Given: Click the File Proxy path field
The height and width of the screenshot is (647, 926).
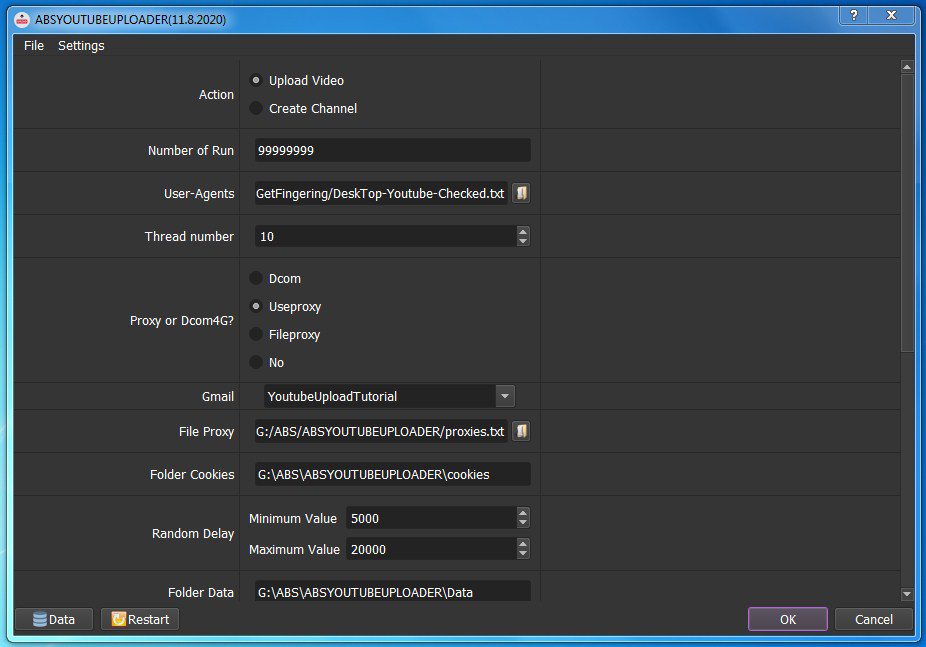Looking at the screenshot, I should pos(381,431).
